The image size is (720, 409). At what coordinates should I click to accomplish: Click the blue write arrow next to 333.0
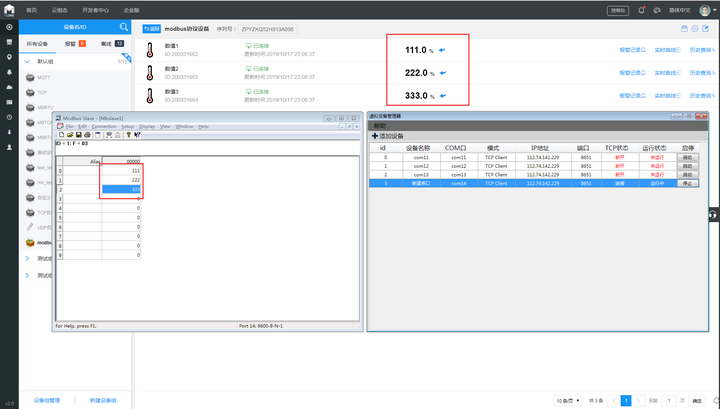[x=443, y=96]
